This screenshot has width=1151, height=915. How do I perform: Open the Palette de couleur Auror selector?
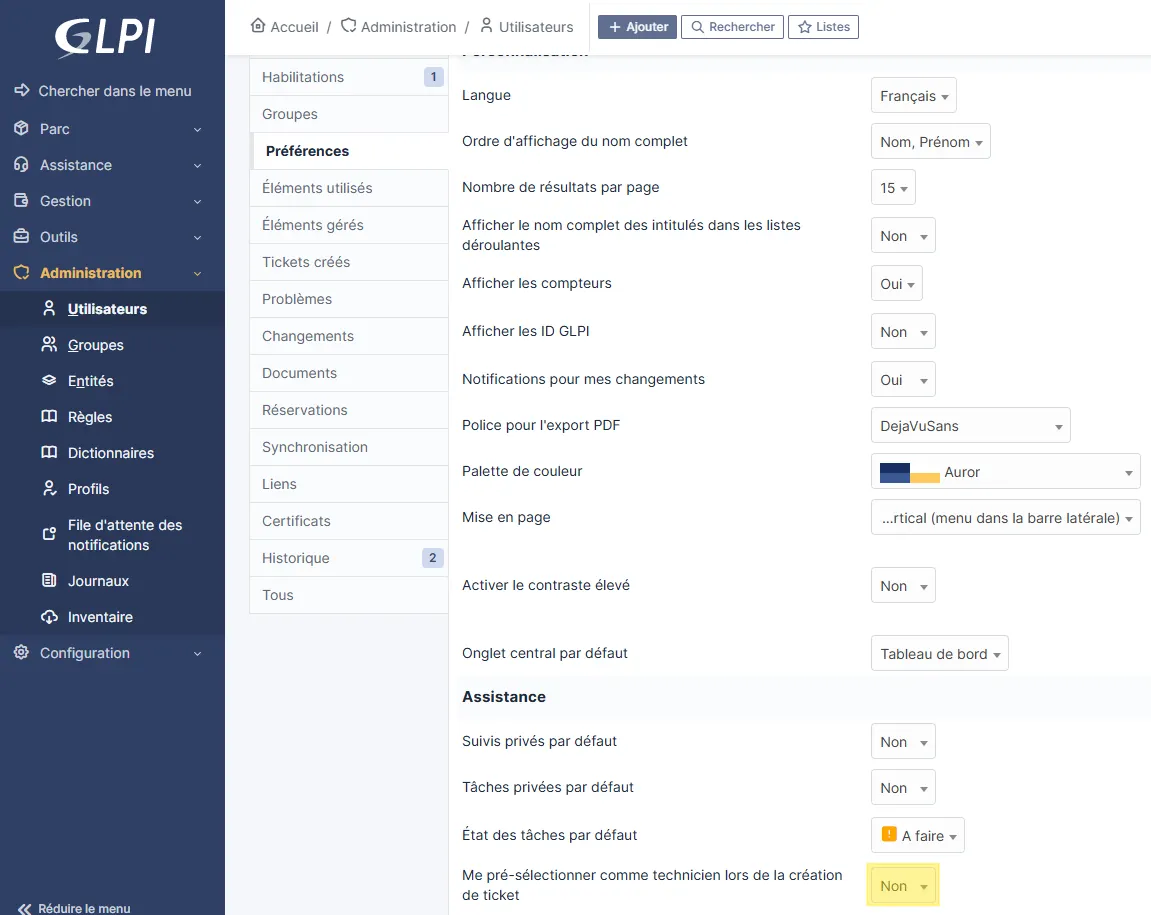coord(1005,472)
